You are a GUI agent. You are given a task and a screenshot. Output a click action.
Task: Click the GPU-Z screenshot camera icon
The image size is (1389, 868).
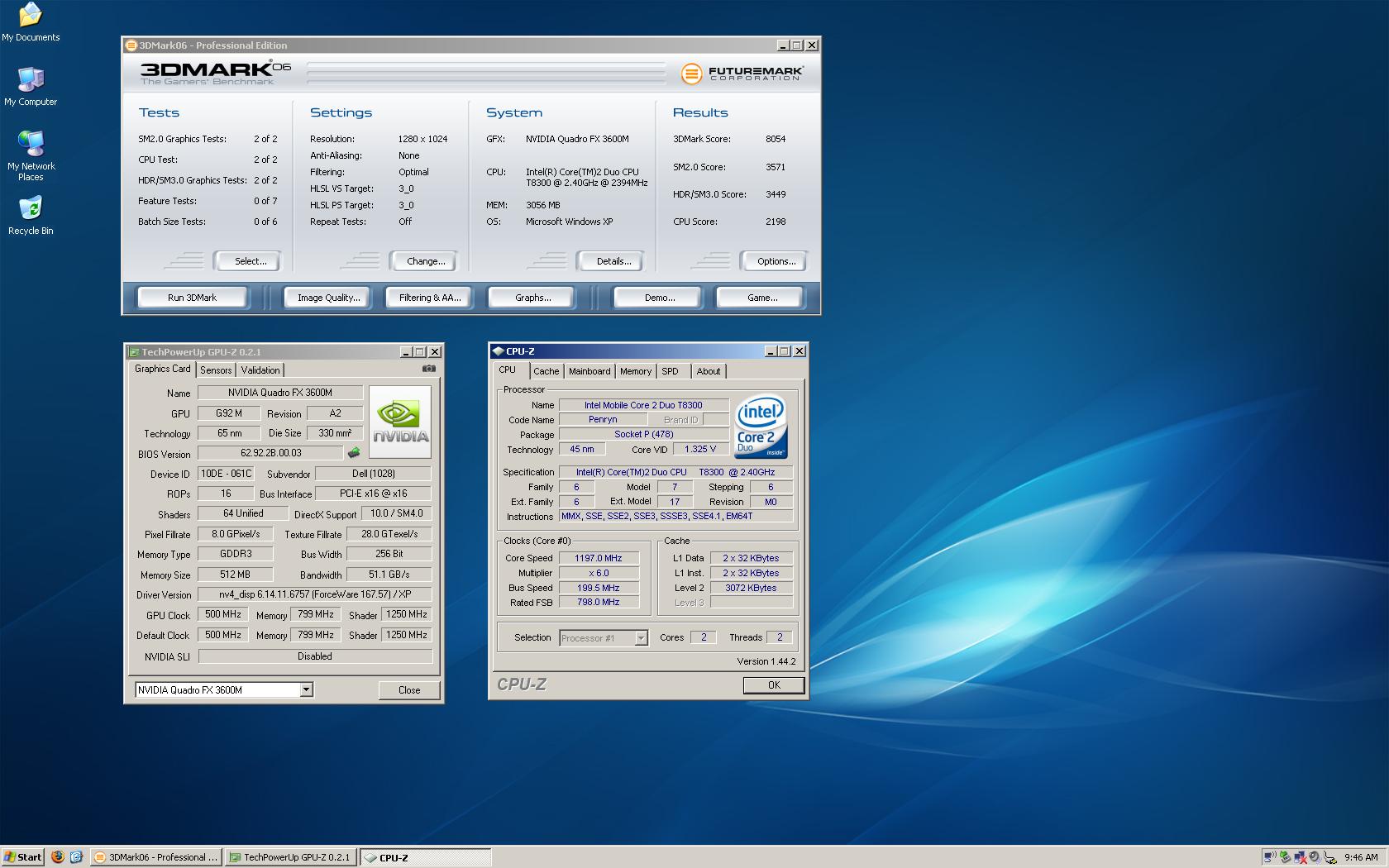pos(428,369)
